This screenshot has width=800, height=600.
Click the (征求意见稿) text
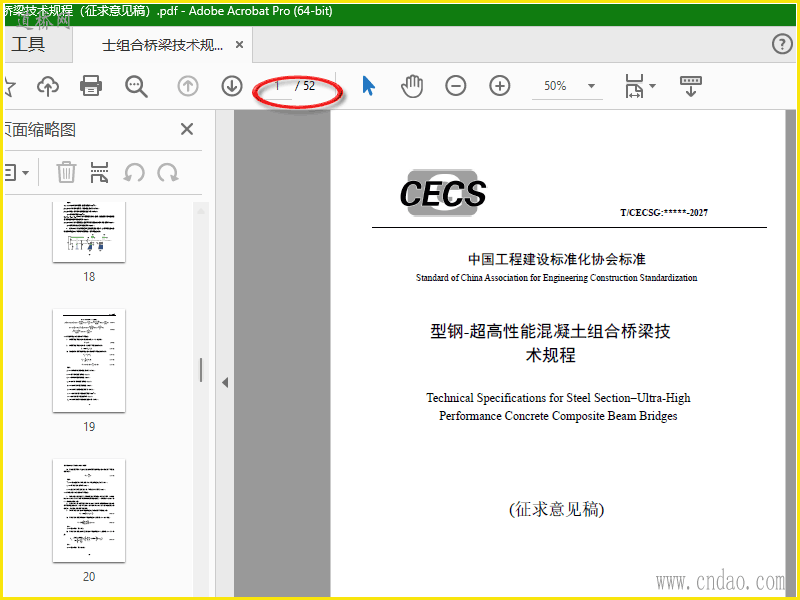tap(556, 509)
